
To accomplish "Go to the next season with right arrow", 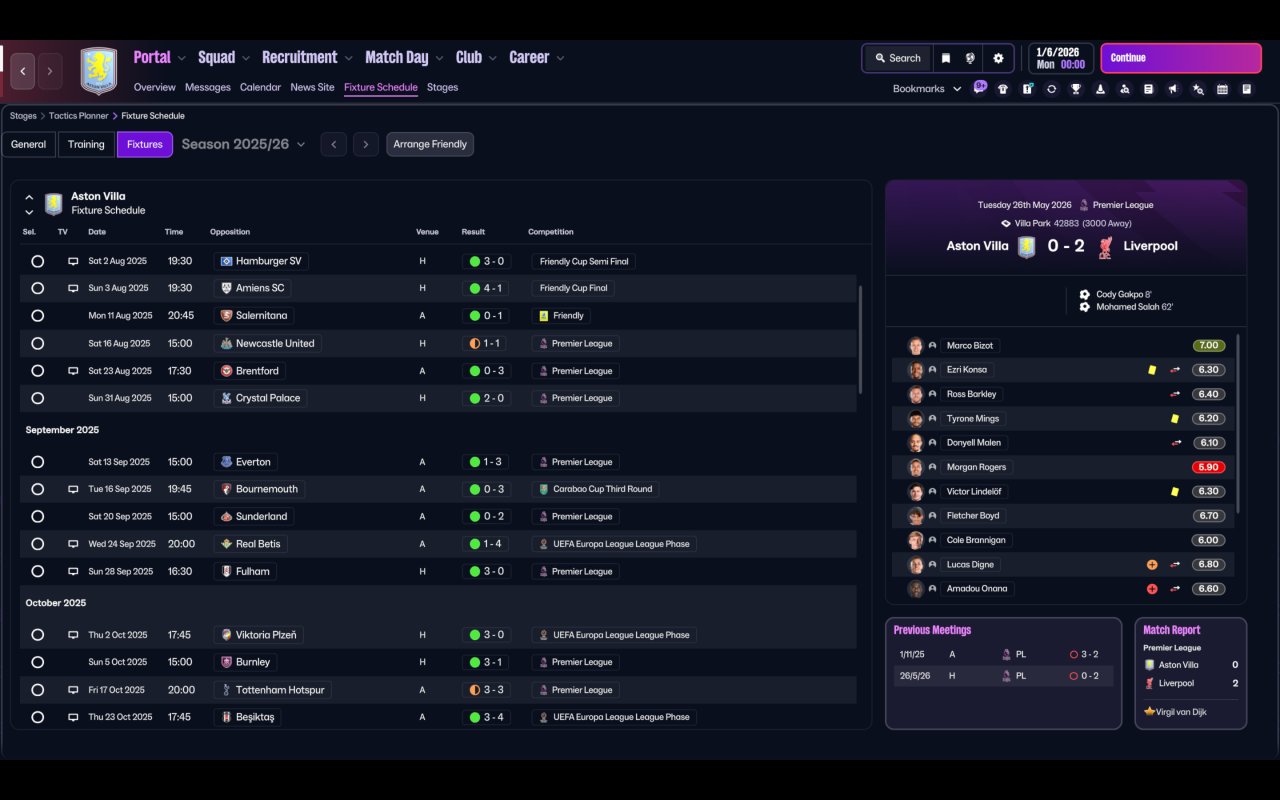I will click(366, 144).
